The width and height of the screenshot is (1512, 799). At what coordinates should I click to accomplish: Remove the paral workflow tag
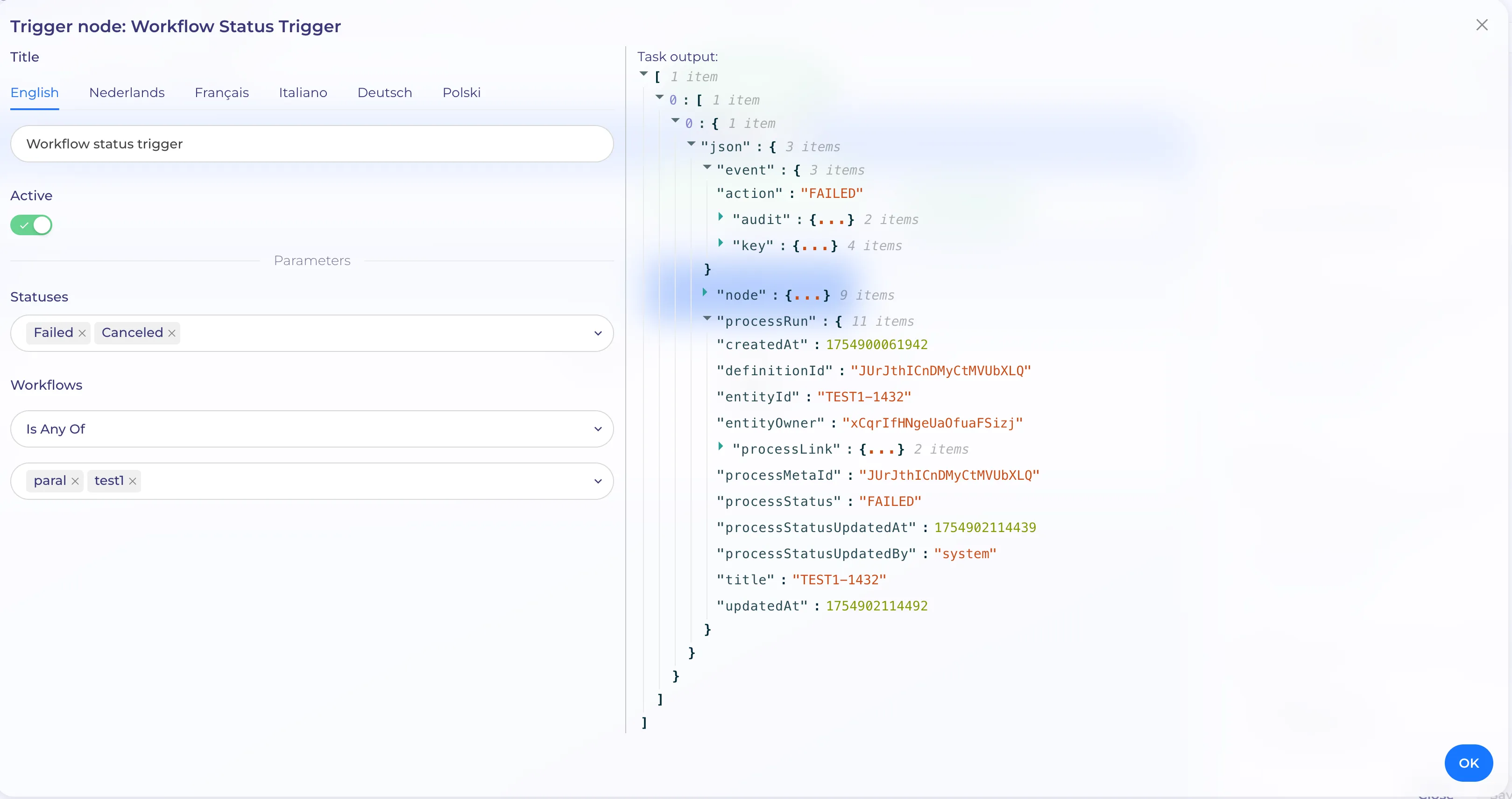coord(75,481)
